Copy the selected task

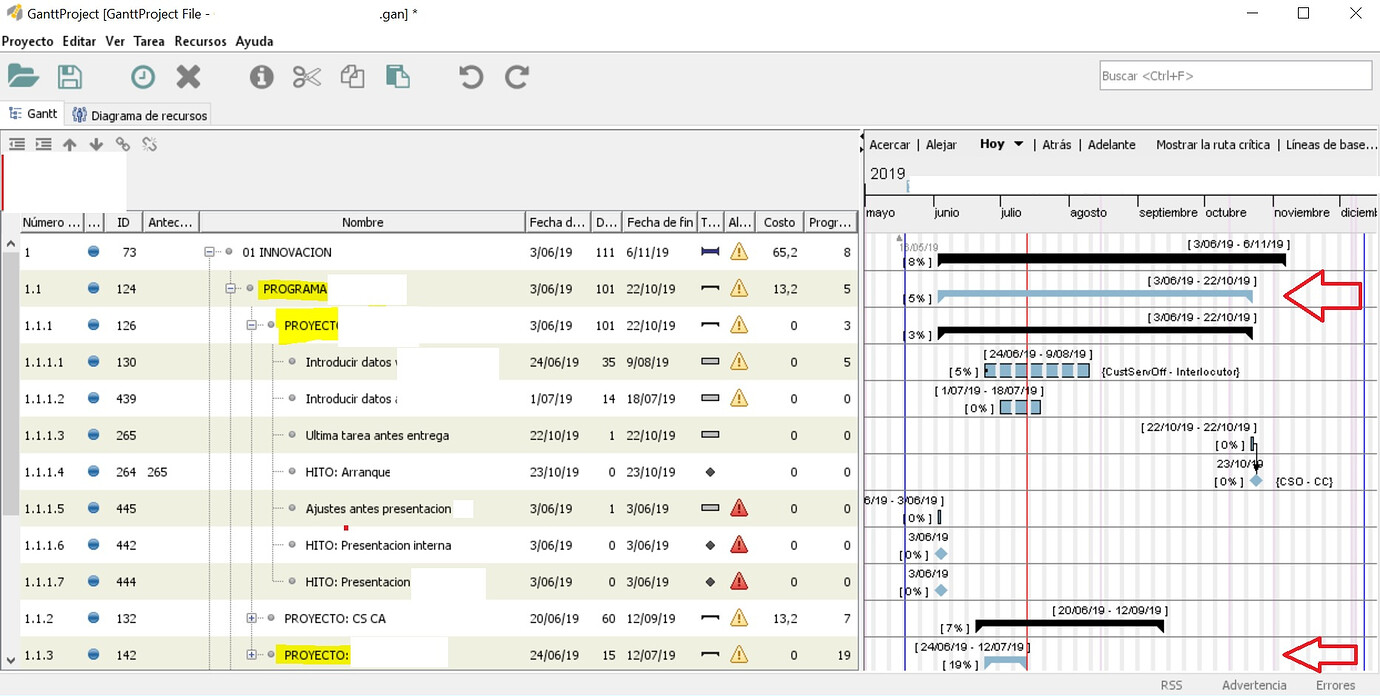pyautogui.click(x=352, y=76)
